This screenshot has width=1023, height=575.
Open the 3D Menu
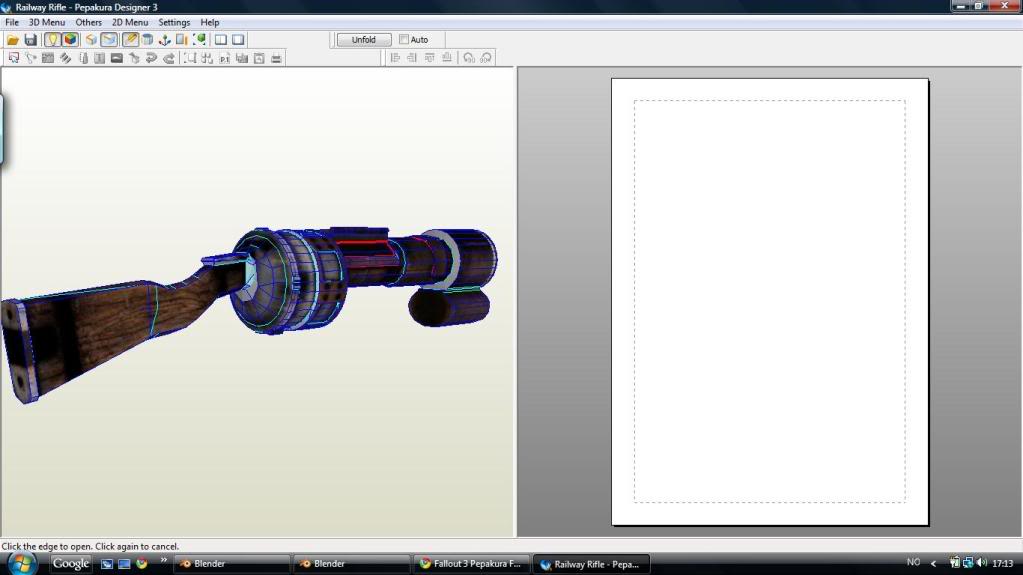(46, 22)
